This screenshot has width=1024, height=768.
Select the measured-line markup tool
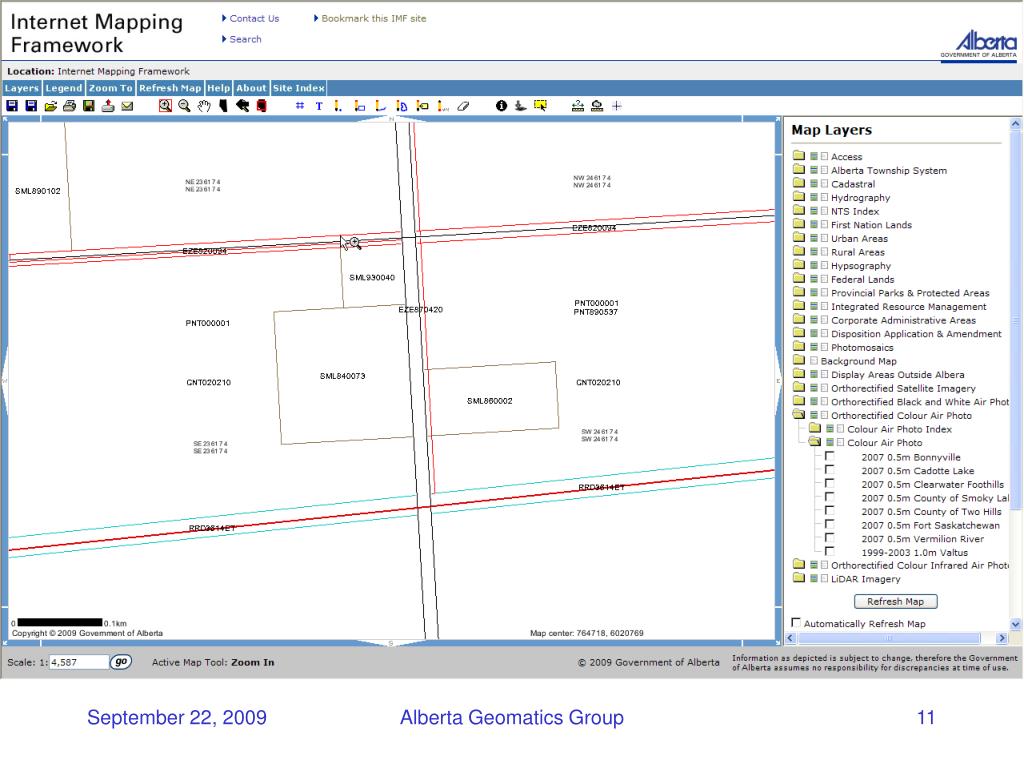(443, 106)
